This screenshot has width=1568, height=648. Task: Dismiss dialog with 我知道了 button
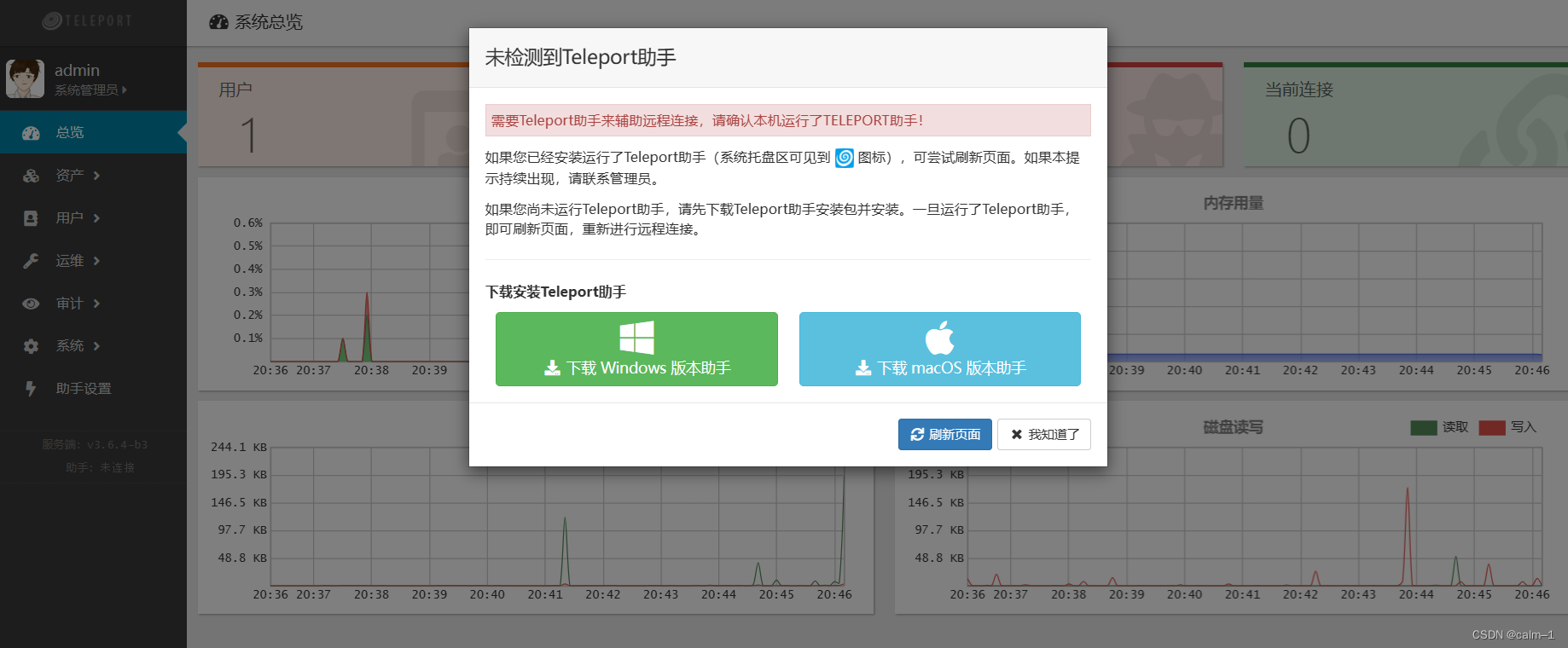(1044, 434)
